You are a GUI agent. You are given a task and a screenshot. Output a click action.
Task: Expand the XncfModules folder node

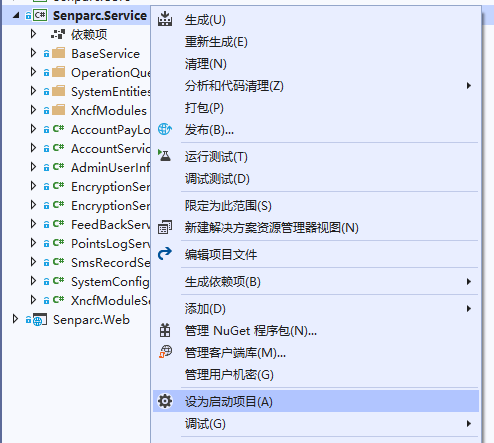[33, 110]
